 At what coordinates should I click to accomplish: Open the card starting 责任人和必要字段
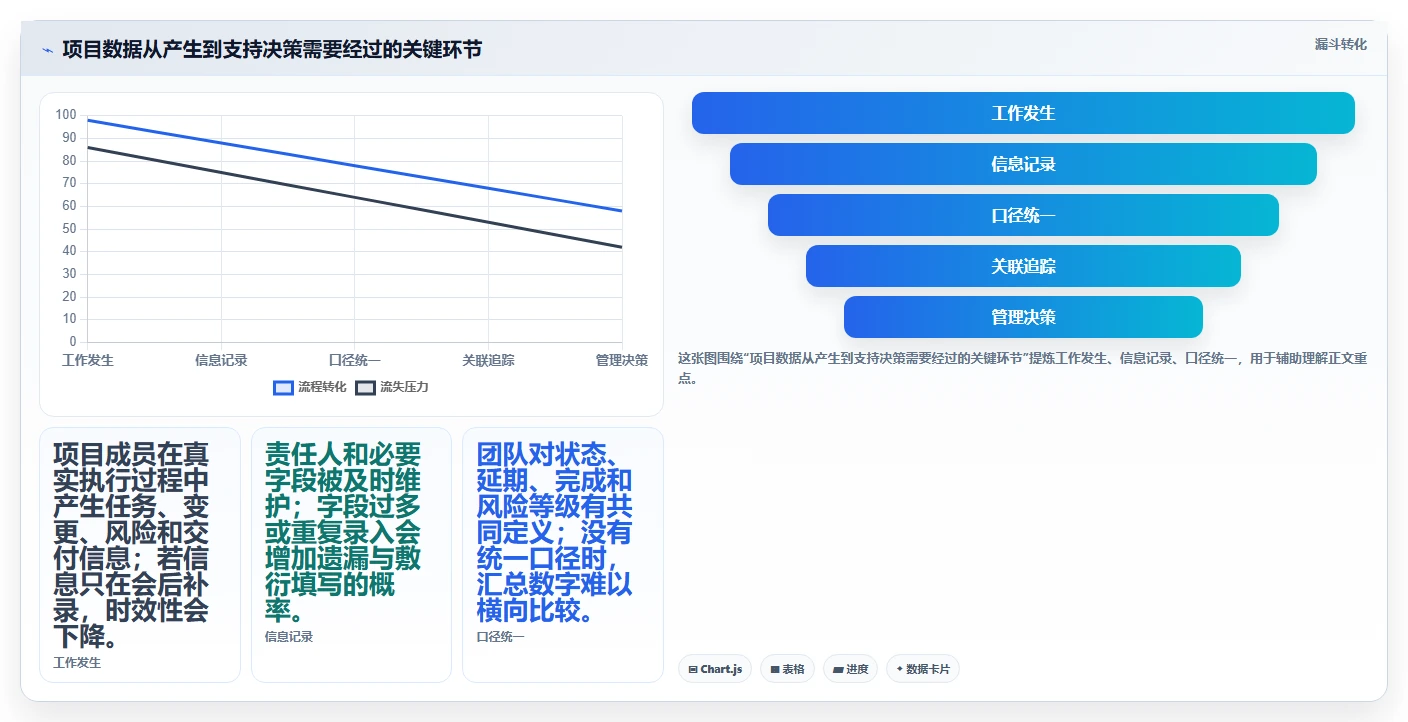point(351,555)
